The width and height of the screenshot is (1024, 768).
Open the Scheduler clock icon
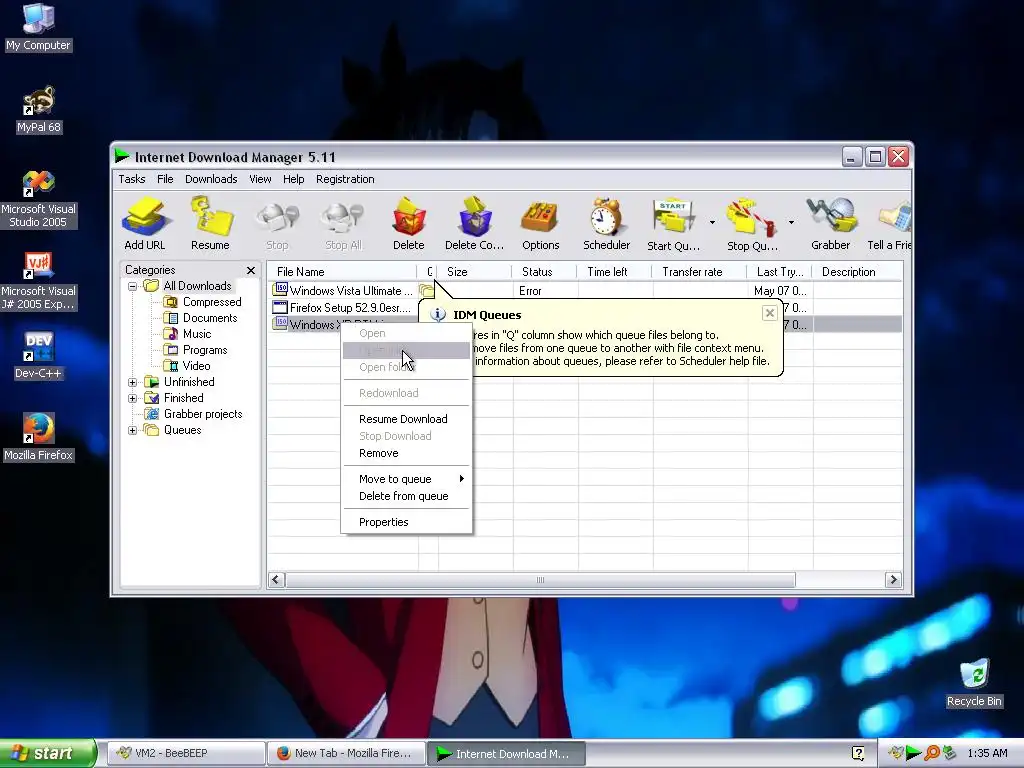pos(606,224)
